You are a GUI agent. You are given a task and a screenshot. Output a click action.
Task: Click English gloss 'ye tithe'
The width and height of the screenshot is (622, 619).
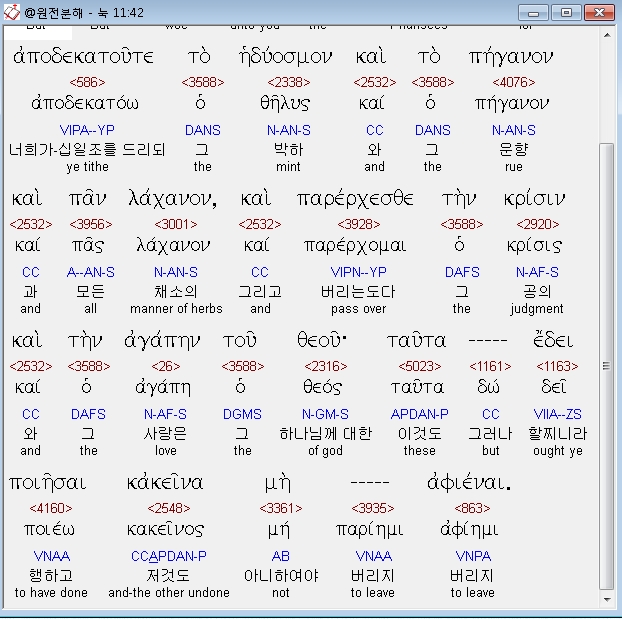pos(87,167)
